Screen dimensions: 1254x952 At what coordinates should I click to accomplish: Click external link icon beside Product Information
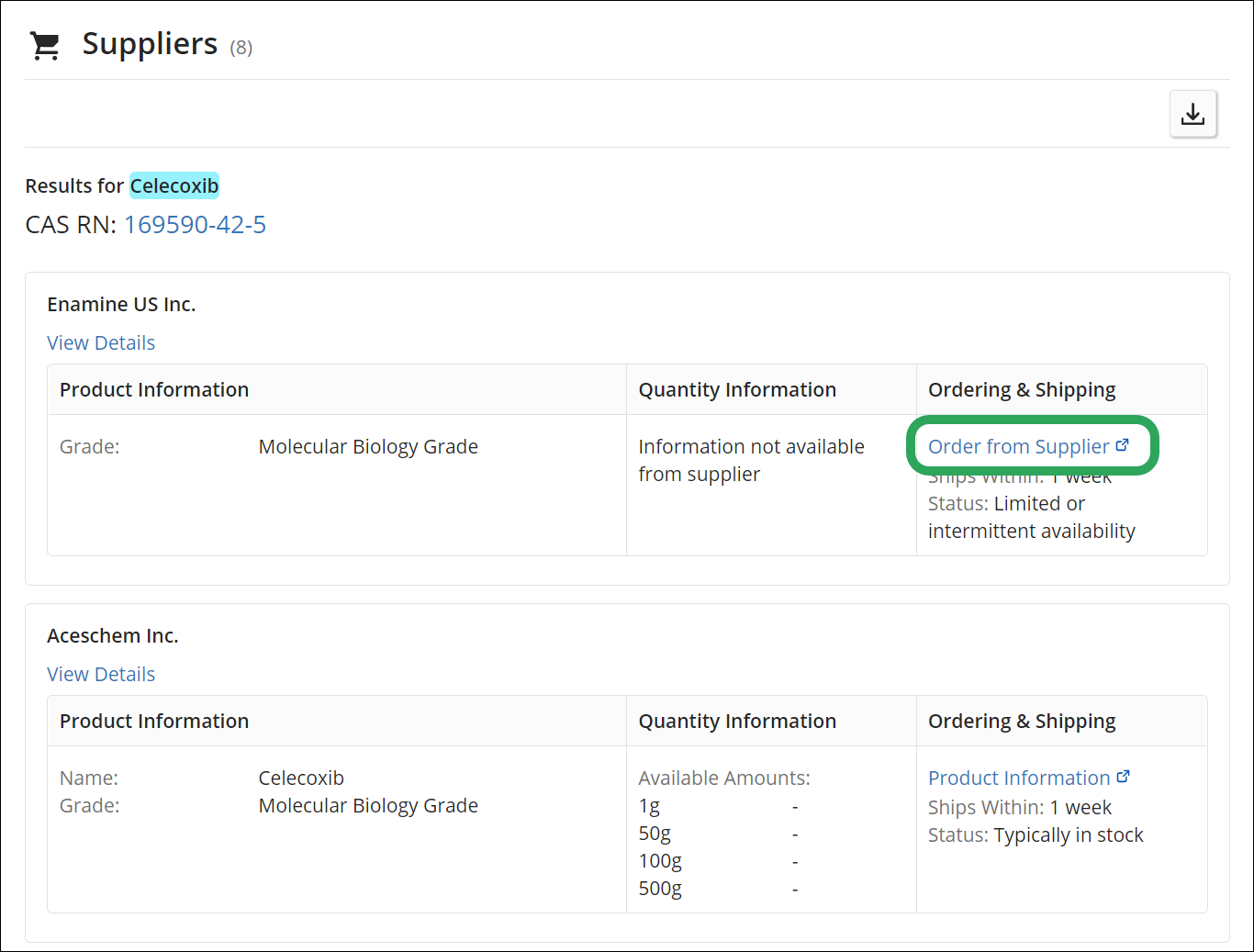(1123, 777)
